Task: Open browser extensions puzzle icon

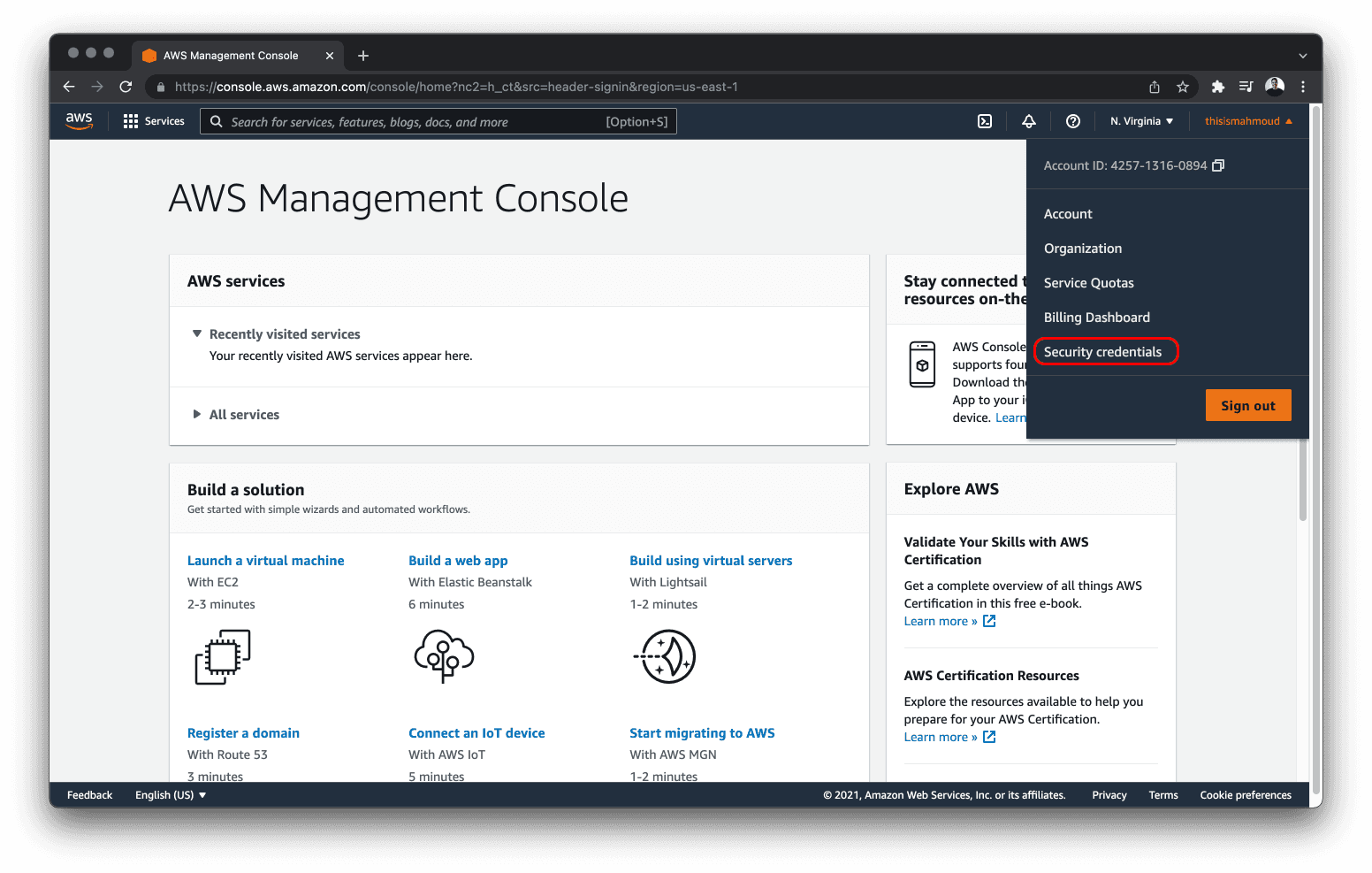Action: [x=1217, y=87]
